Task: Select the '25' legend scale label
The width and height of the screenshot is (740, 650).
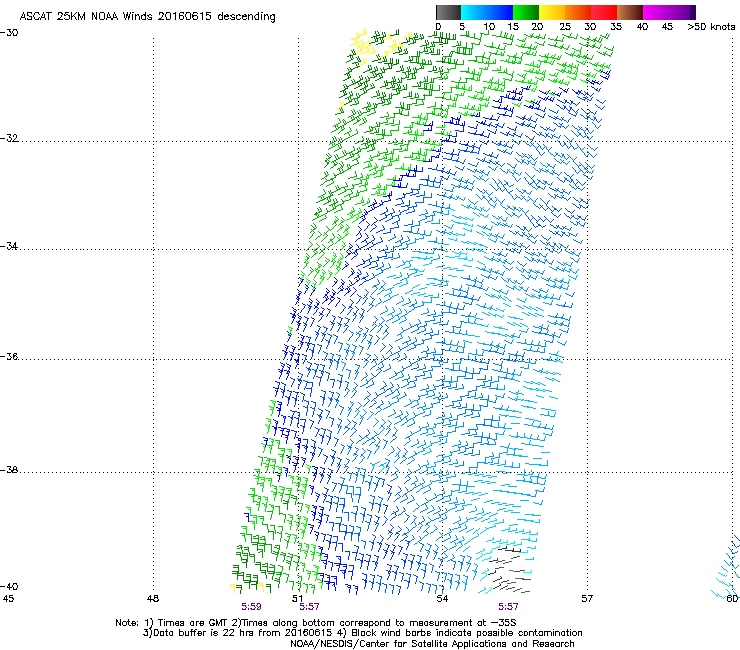Action: tap(565, 26)
